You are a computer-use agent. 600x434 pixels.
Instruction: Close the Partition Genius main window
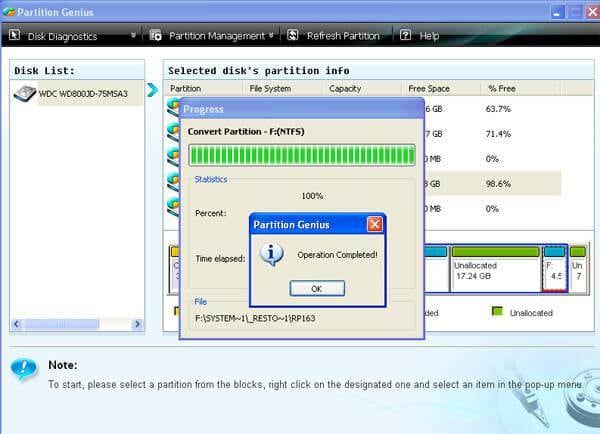(x=592, y=12)
